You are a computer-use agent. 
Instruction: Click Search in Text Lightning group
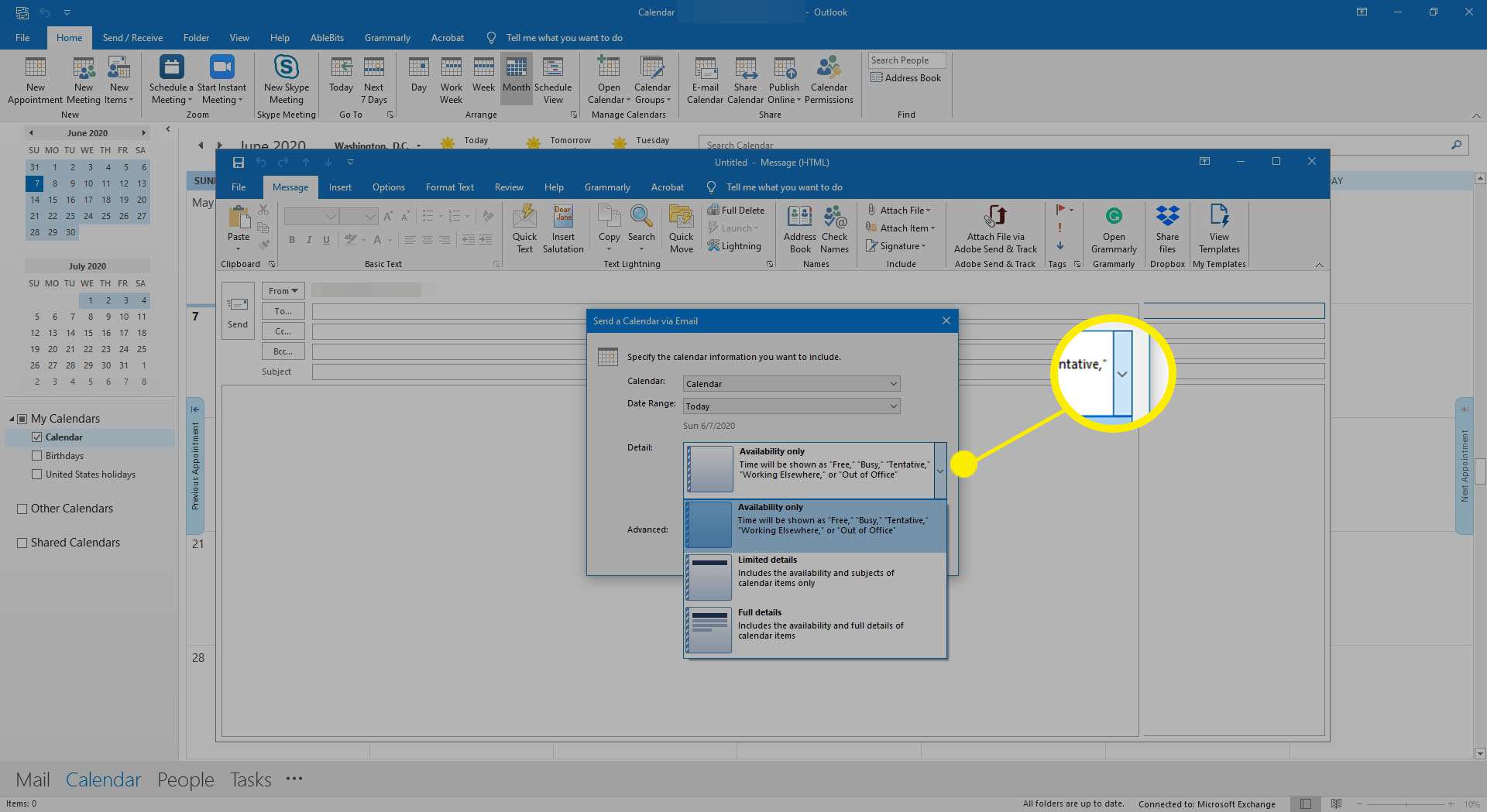tap(641, 228)
